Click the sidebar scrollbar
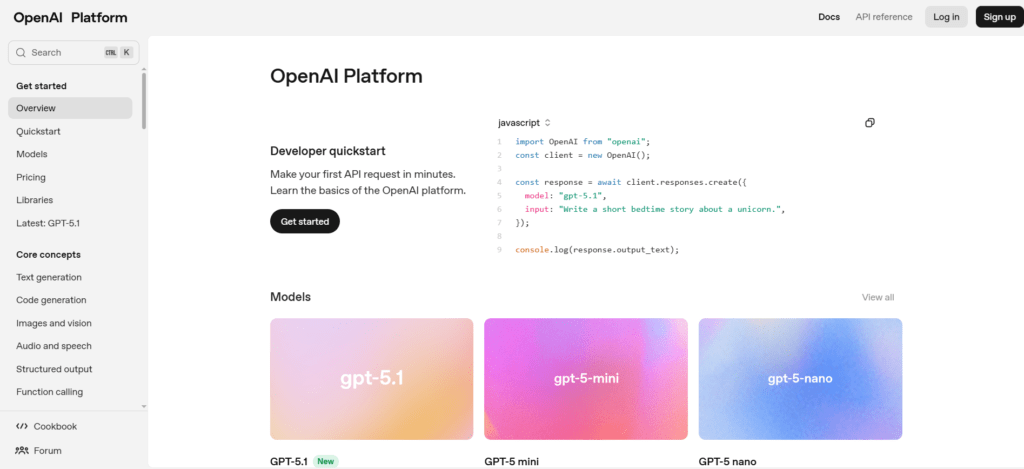The height and width of the screenshot is (469, 1024). (x=144, y=100)
